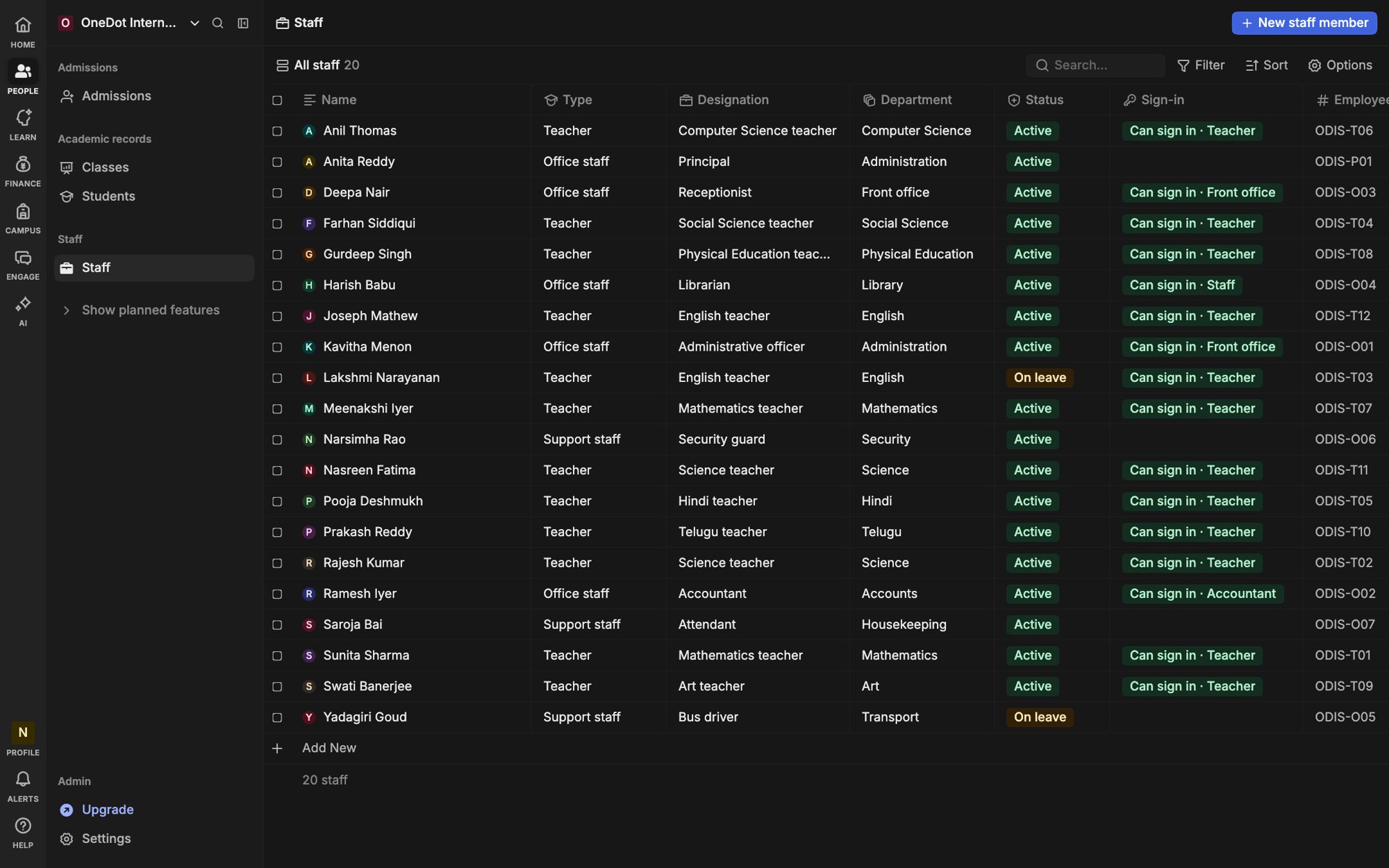Select the checkbox for Narsimha Rao
Image resolution: width=1389 pixels, height=868 pixels.
tap(277, 440)
